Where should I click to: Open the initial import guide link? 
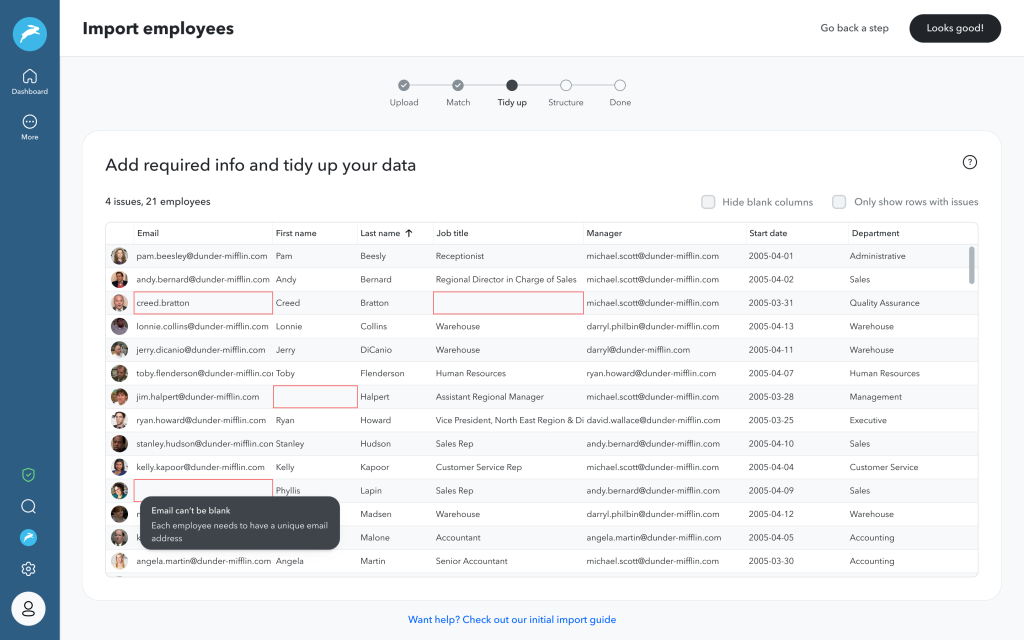coord(511,620)
